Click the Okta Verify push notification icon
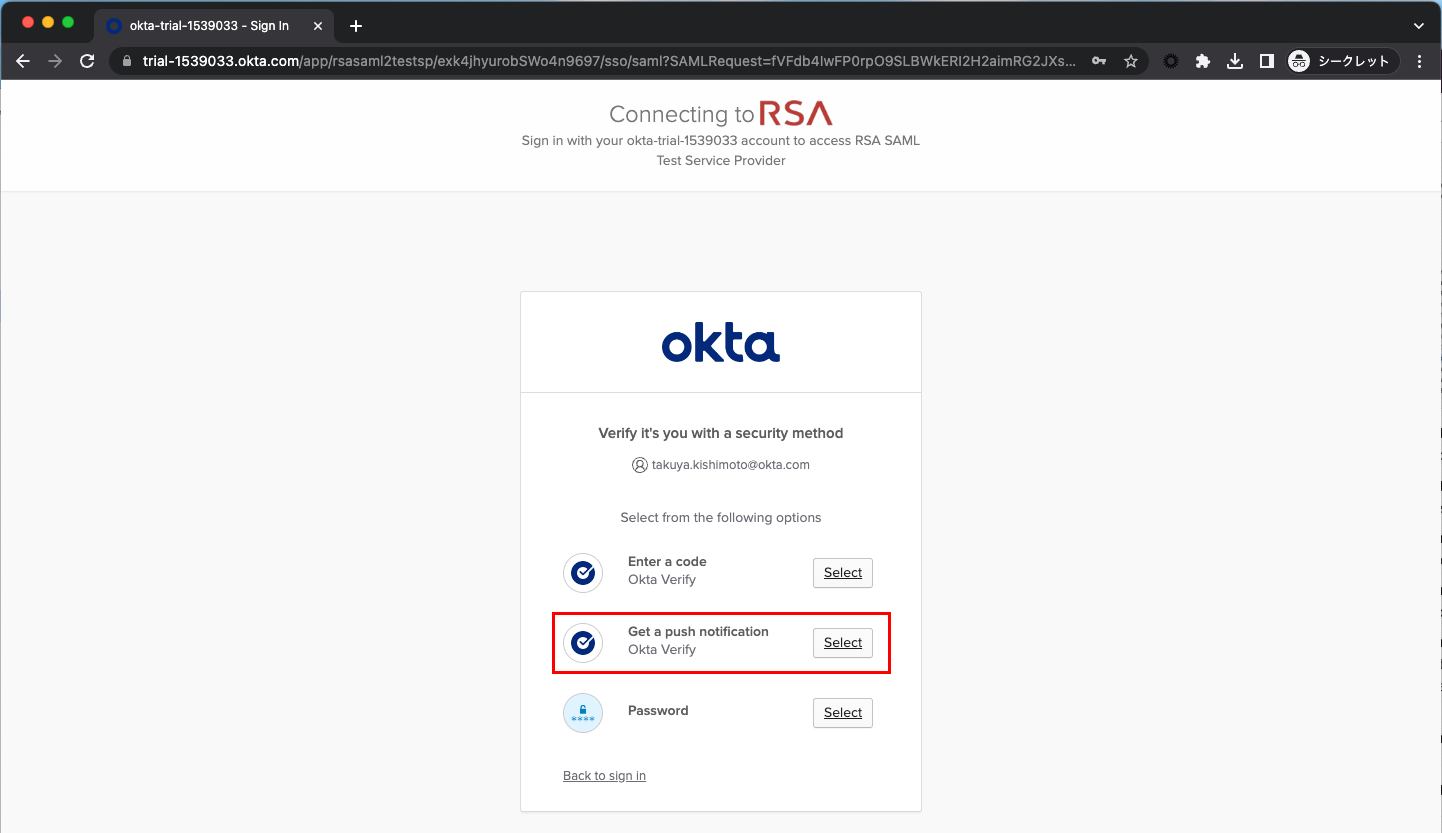The image size is (1442, 833). coord(583,643)
